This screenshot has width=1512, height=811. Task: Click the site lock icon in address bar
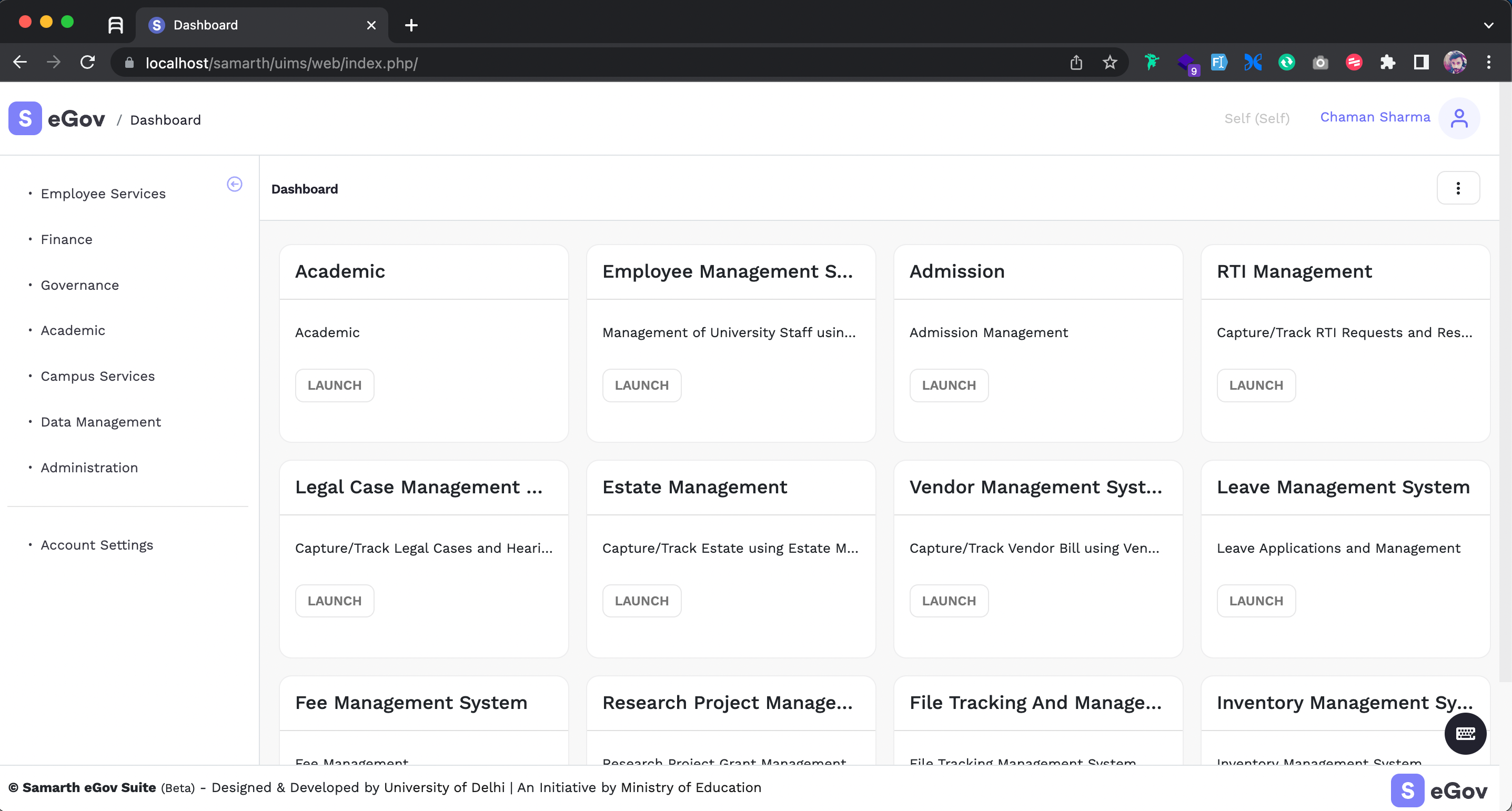point(129,63)
